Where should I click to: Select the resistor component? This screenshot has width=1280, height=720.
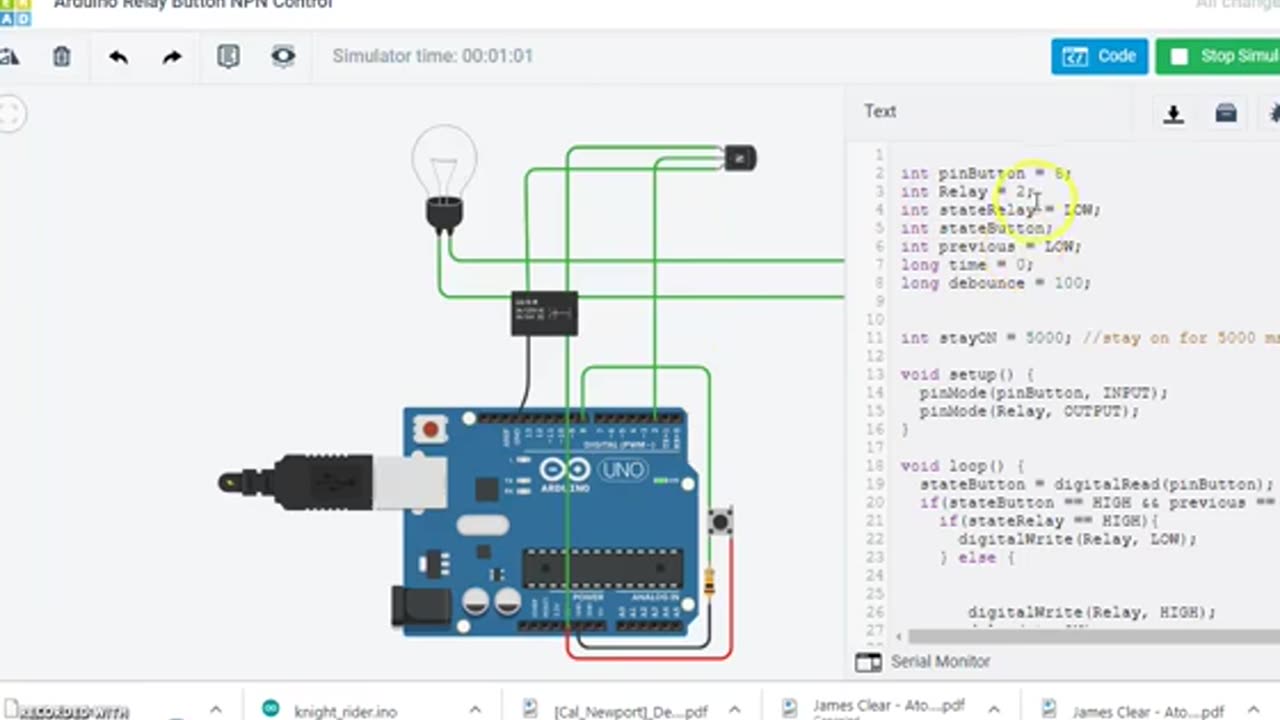(x=709, y=581)
